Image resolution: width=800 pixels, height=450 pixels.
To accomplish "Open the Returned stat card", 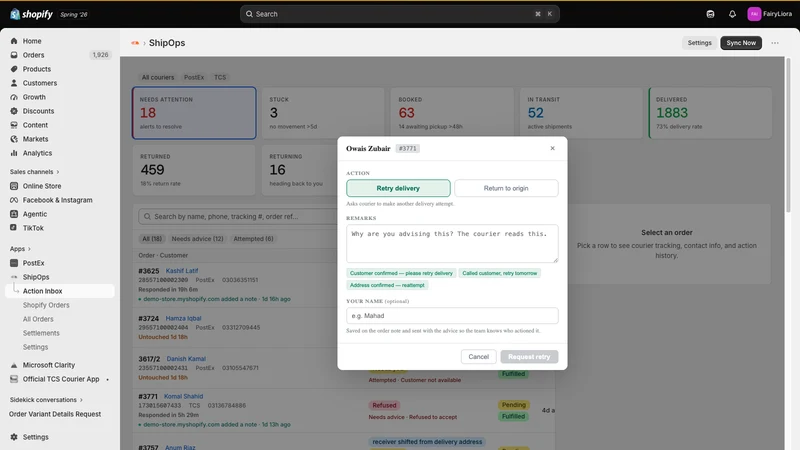I will click(194, 170).
